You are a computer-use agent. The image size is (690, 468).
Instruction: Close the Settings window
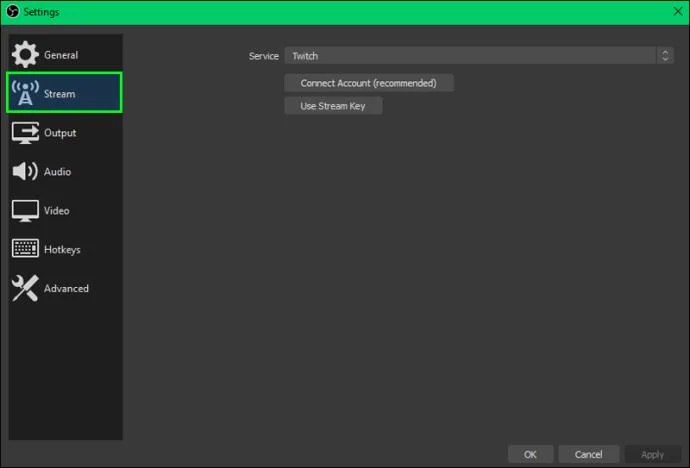point(678,11)
